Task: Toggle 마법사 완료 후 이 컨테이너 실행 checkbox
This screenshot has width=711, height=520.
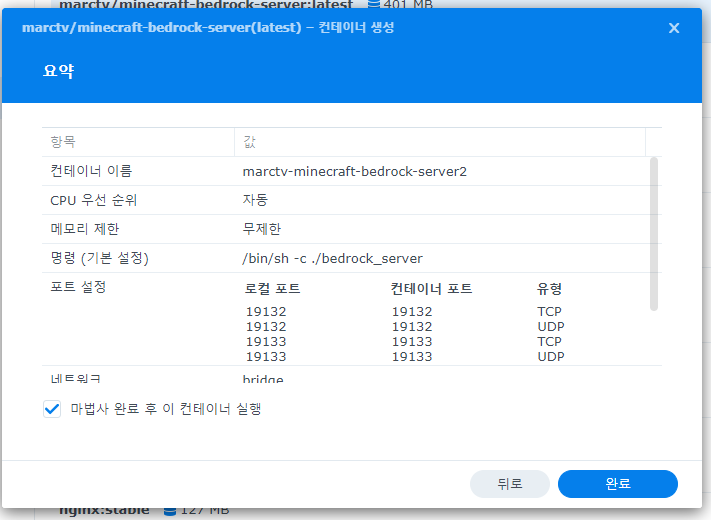Action: [52, 409]
